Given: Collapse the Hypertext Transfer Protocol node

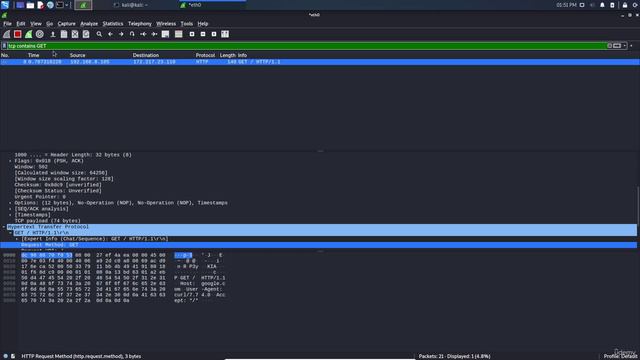Looking at the screenshot, I should pyautogui.click(x=4, y=227).
